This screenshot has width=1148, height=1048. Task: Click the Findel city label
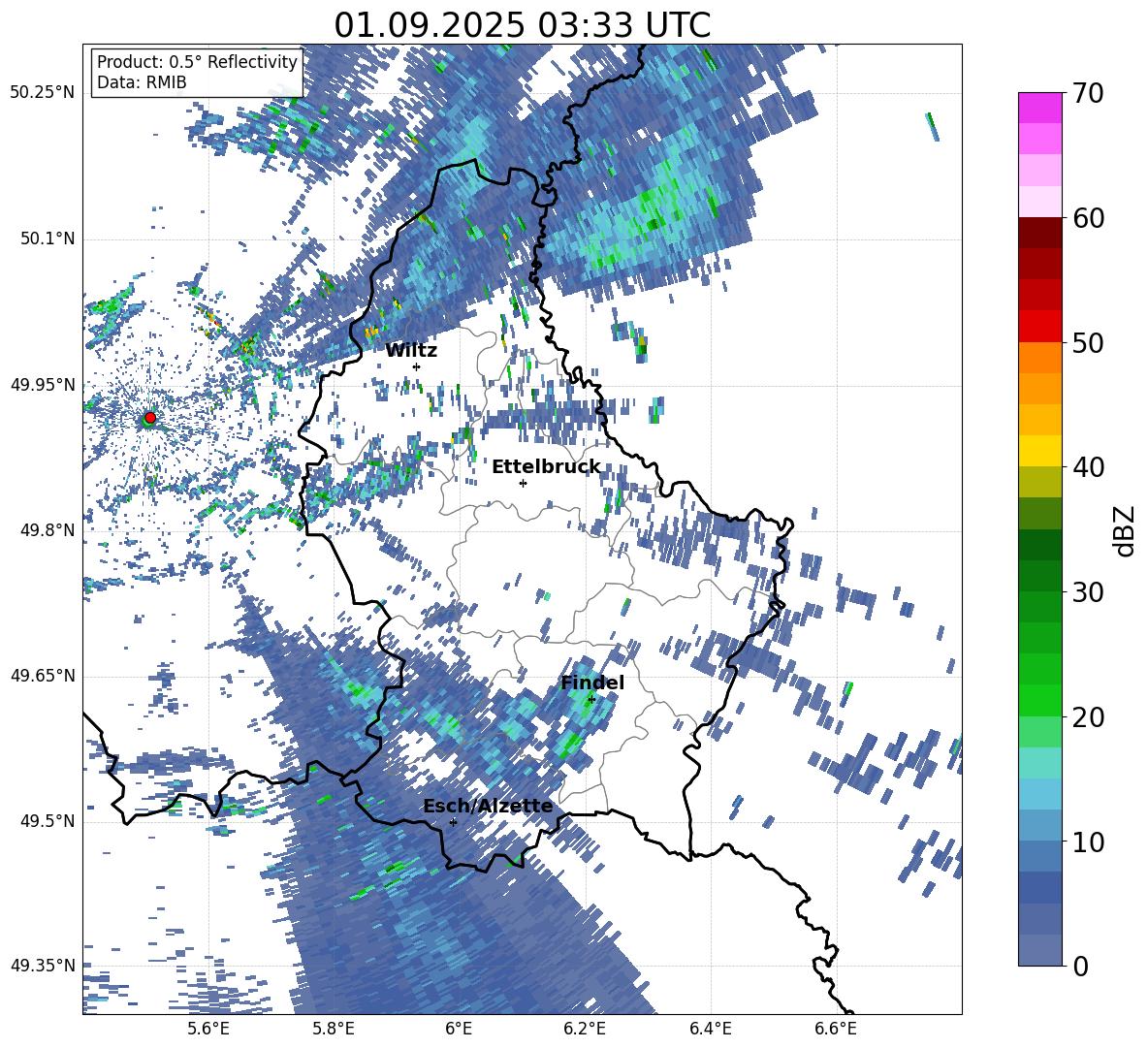click(x=592, y=683)
